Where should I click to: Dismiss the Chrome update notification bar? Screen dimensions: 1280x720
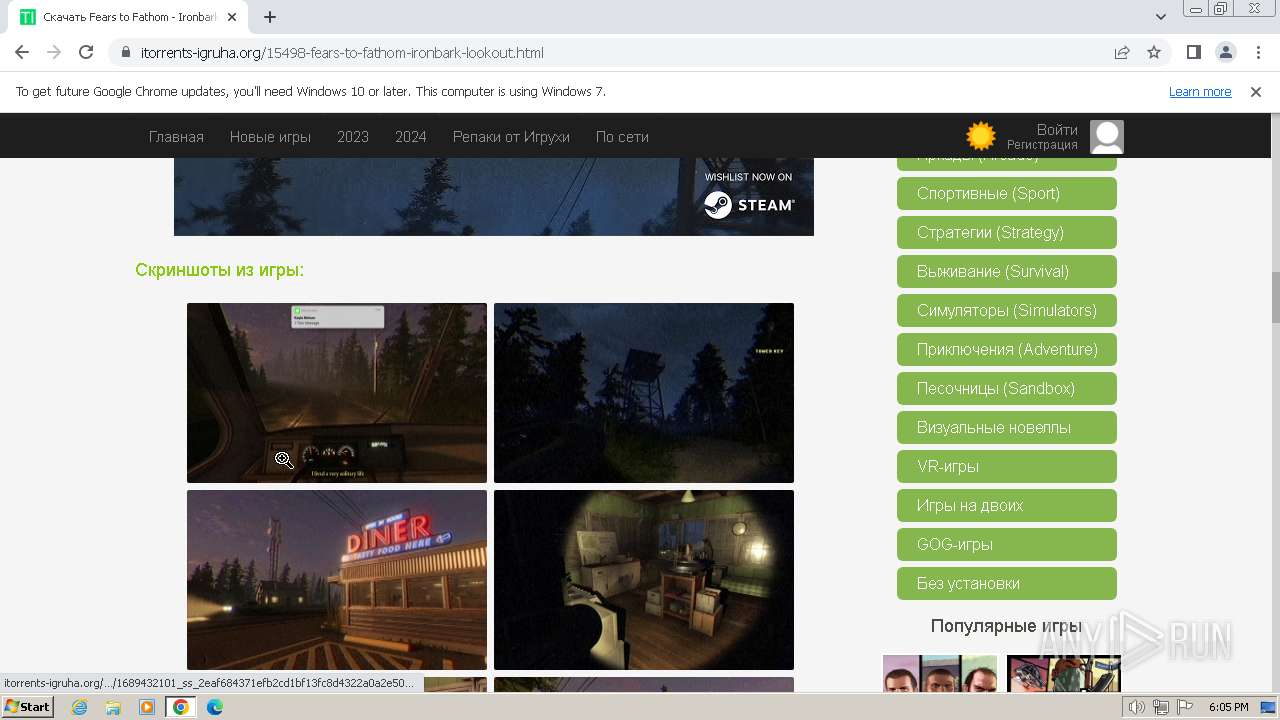pos(1256,91)
